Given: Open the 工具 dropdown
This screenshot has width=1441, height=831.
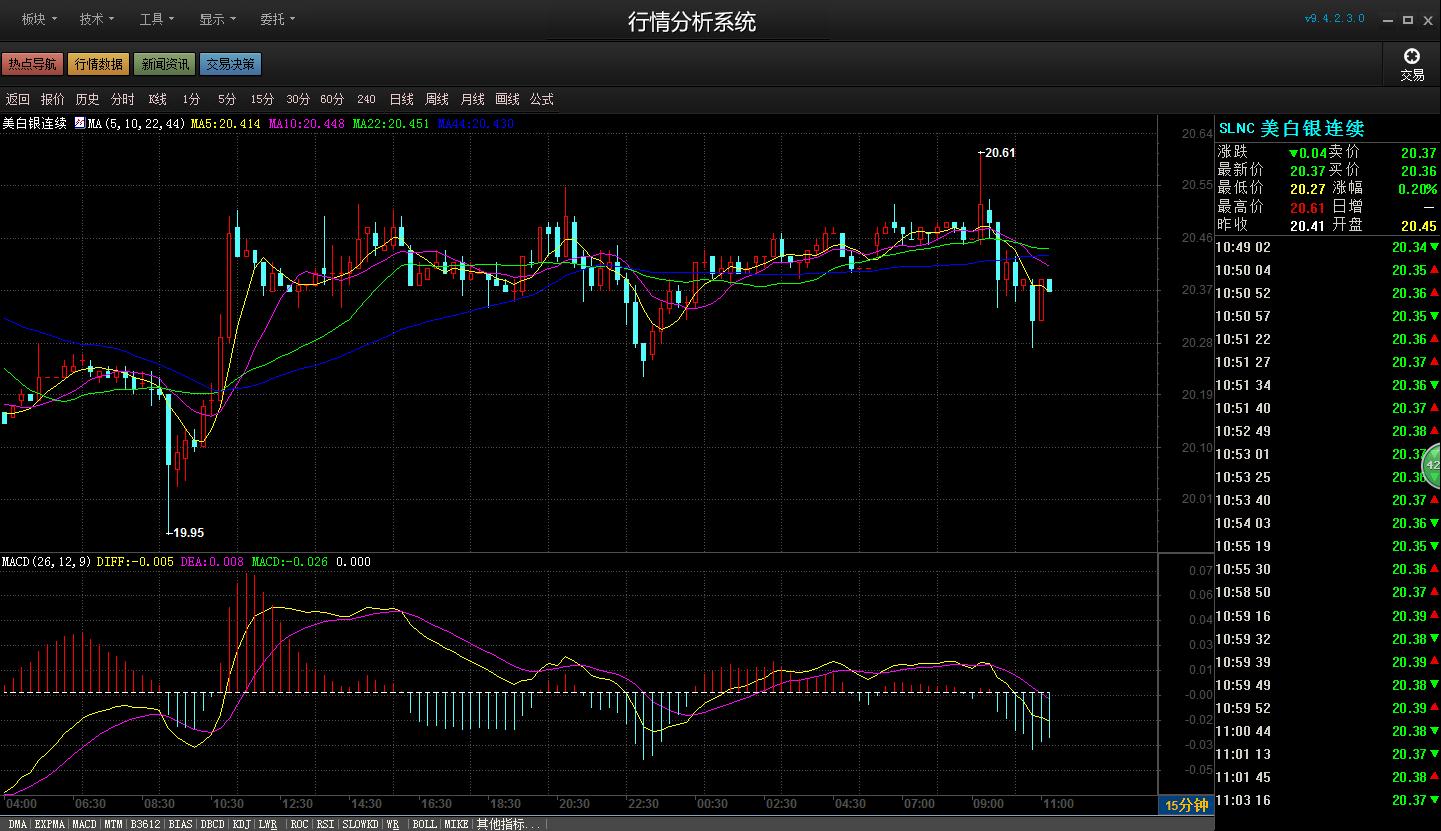Looking at the screenshot, I should [157, 19].
